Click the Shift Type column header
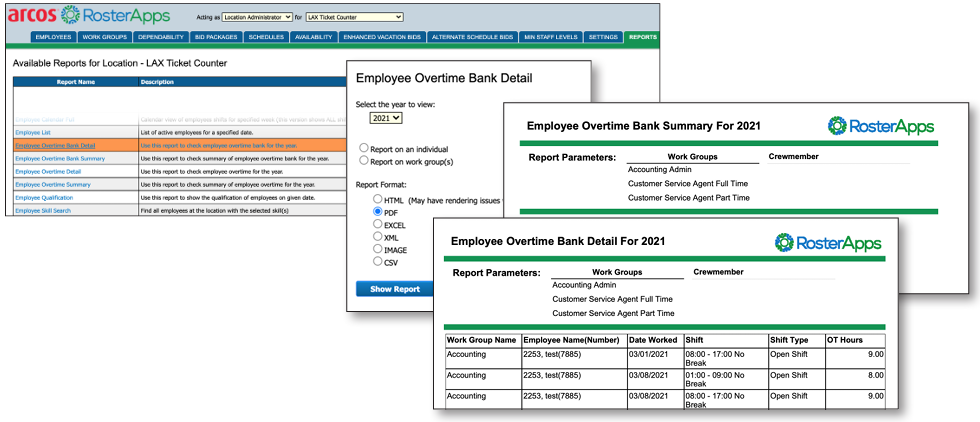 click(796, 340)
